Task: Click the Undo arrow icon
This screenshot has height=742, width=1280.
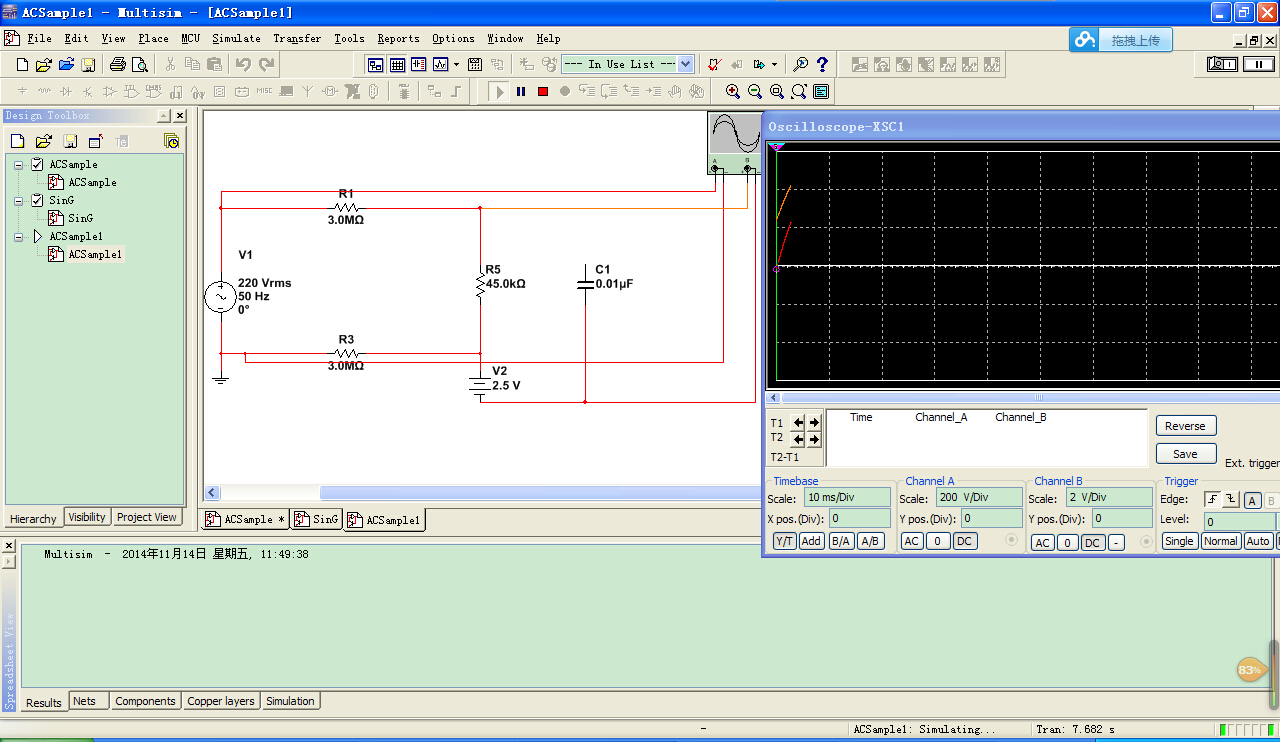Action: pos(243,64)
